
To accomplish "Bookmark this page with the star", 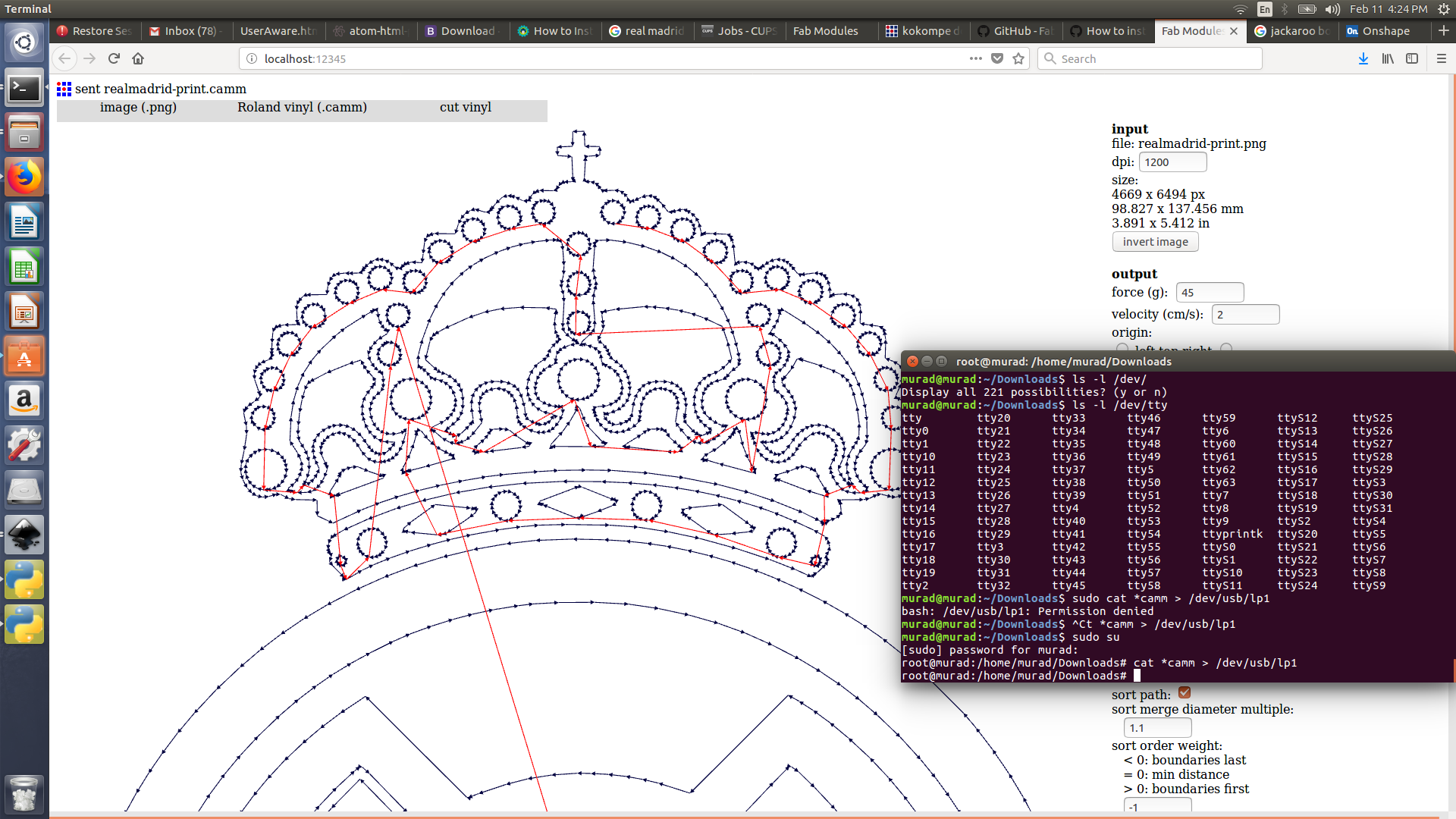I will point(1018,58).
